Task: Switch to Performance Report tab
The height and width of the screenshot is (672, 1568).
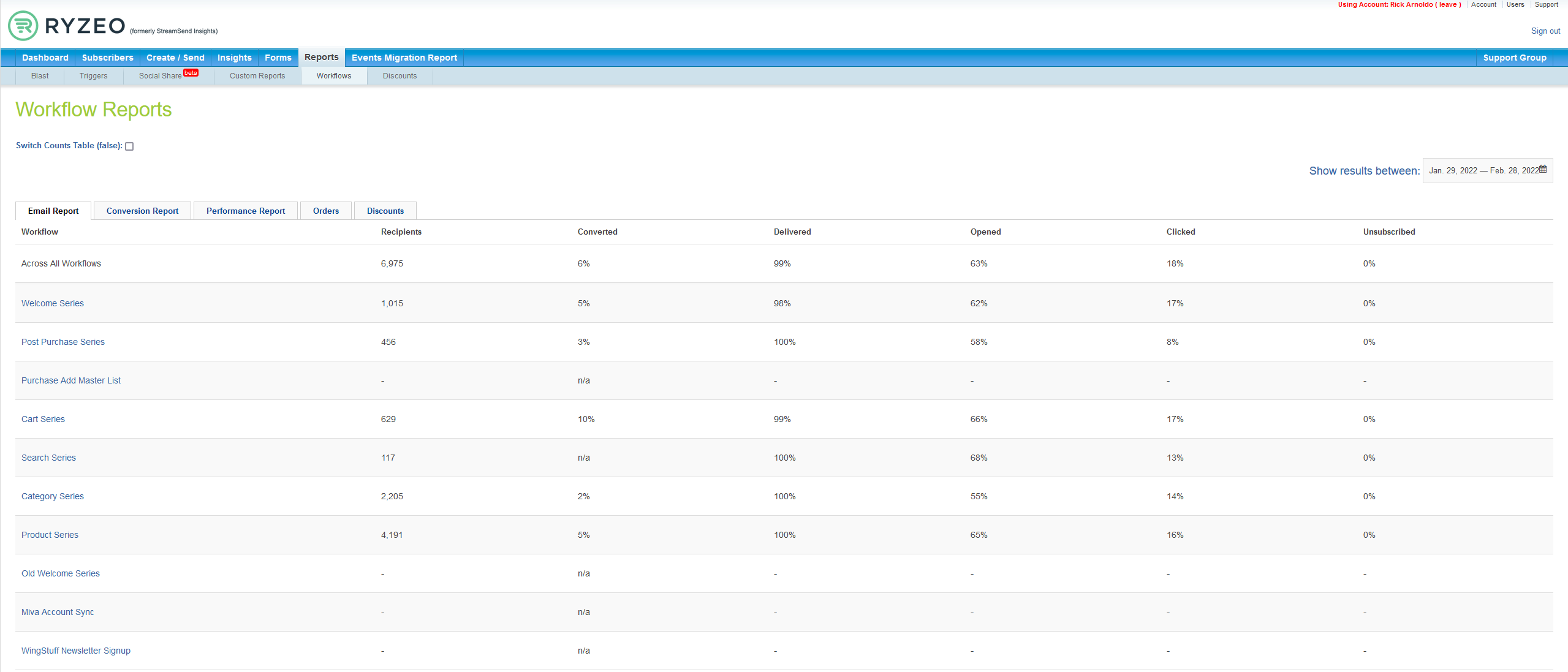Action: click(x=245, y=211)
